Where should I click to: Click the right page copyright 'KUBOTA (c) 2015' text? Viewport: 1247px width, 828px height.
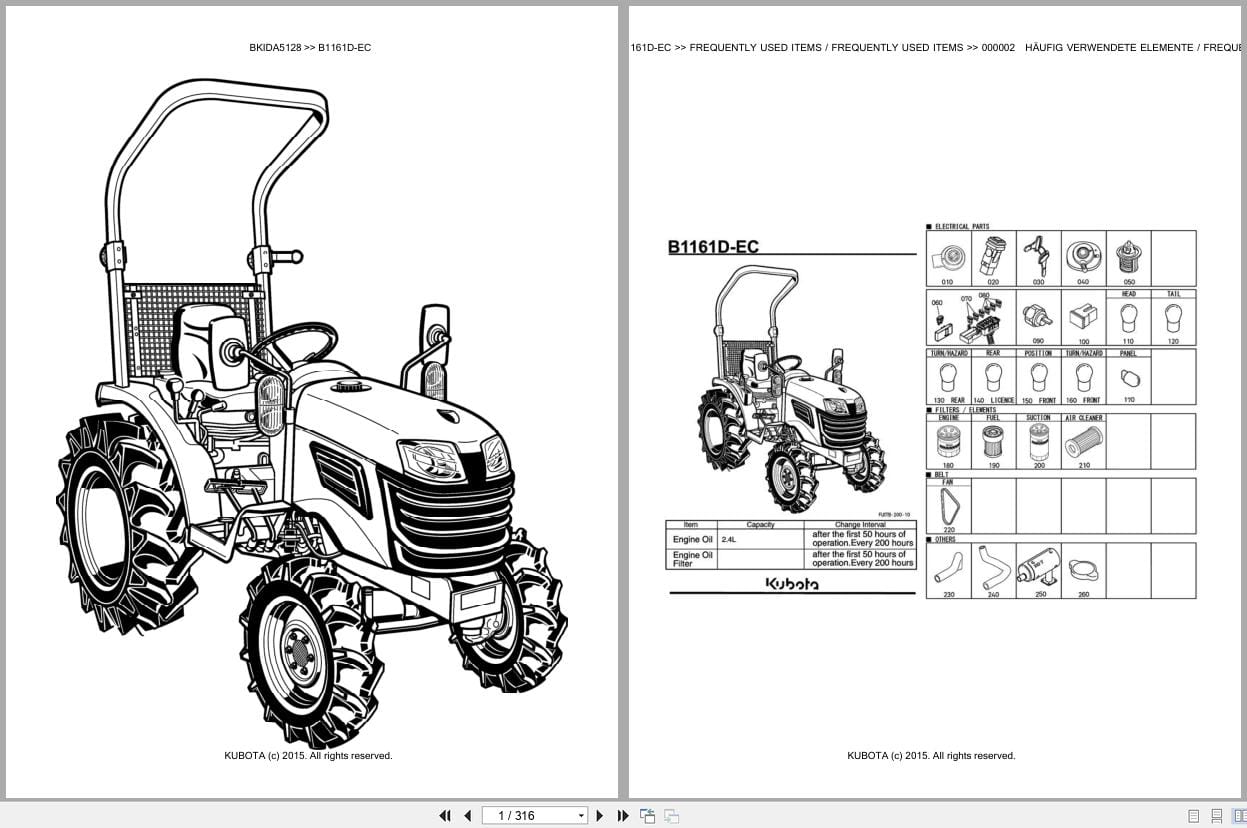tap(931, 756)
